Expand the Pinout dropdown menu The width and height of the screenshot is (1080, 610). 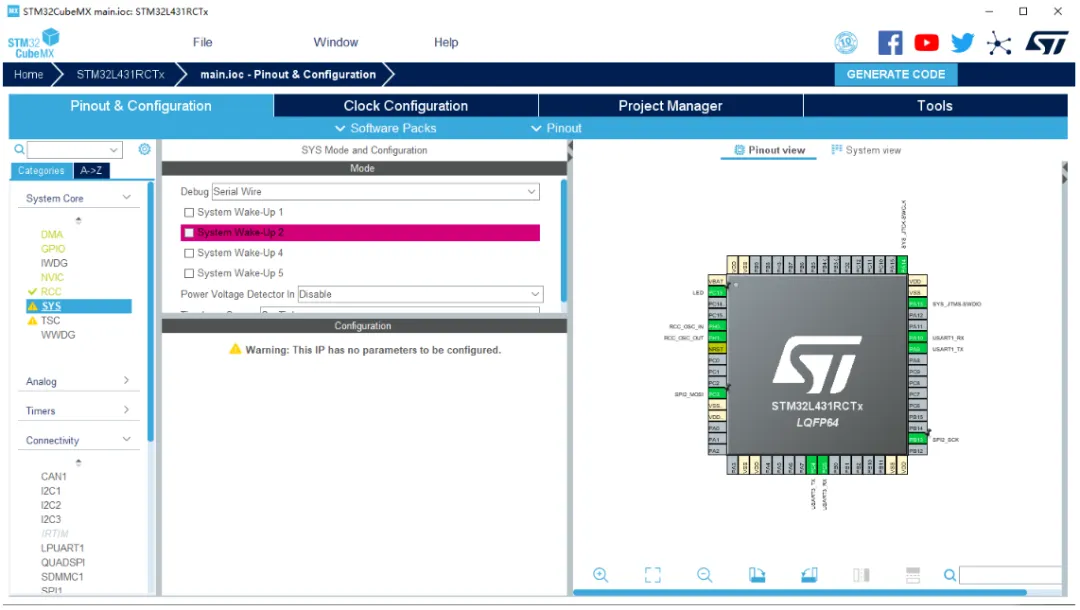tap(557, 128)
